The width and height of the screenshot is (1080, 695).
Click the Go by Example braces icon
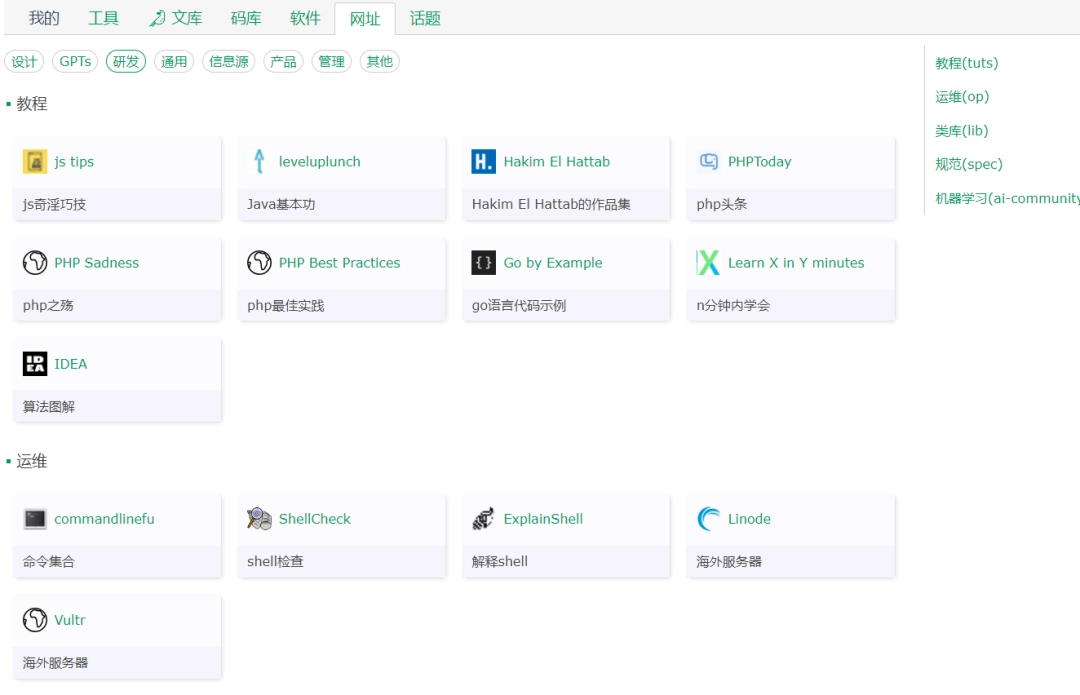coord(484,263)
